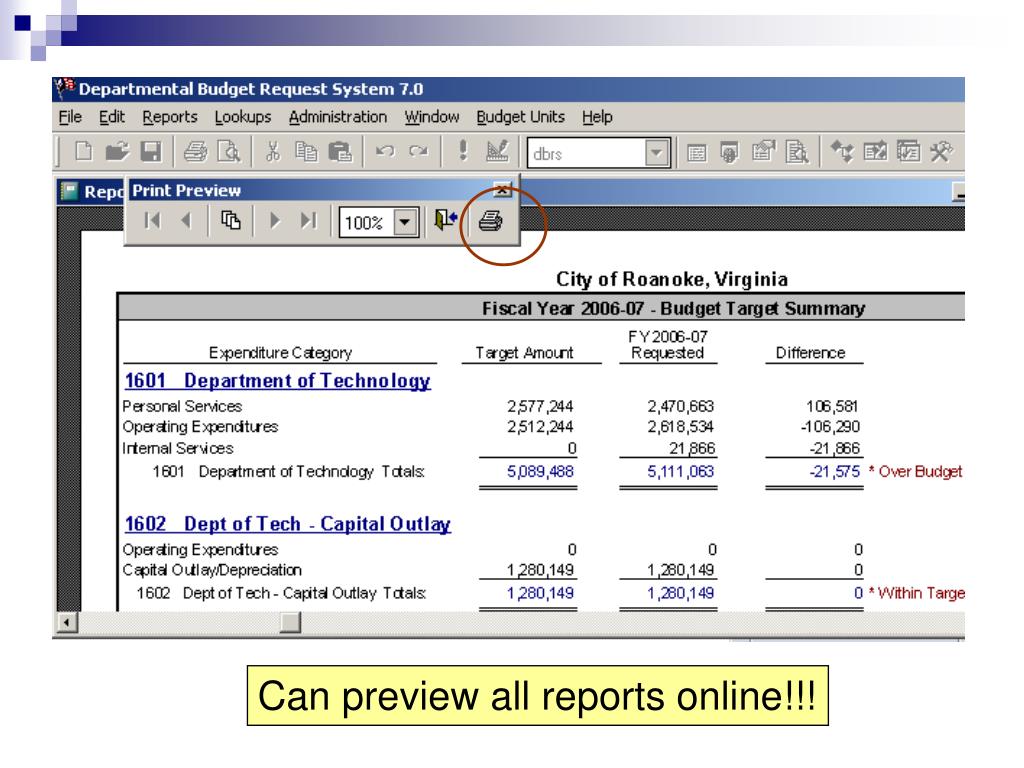Click the Internal Services row label
The width and height of the screenshot is (1024, 768).
[x=177, y=448]
